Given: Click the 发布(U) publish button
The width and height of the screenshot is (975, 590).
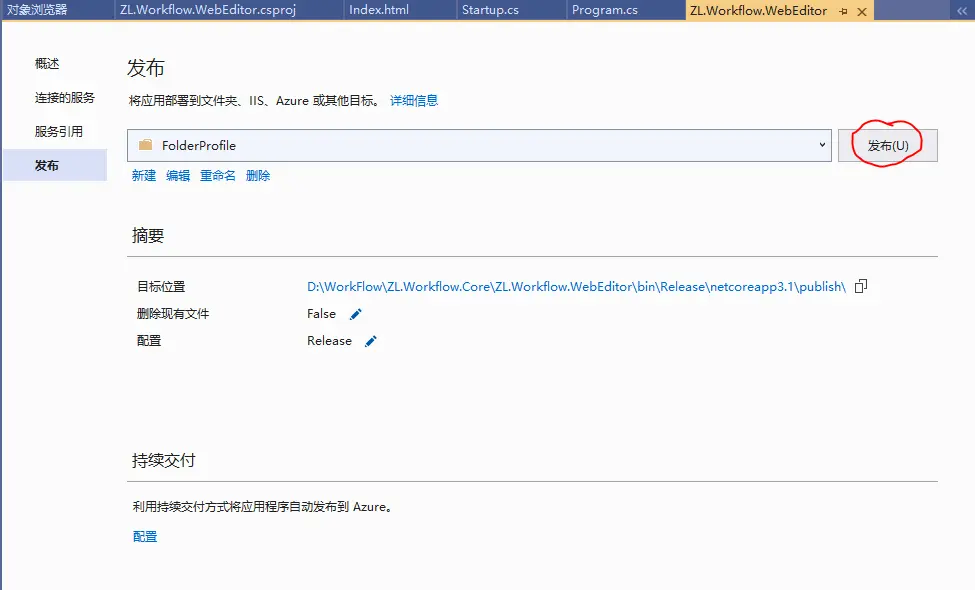Looking at the screenshot, I should [887, 145].
